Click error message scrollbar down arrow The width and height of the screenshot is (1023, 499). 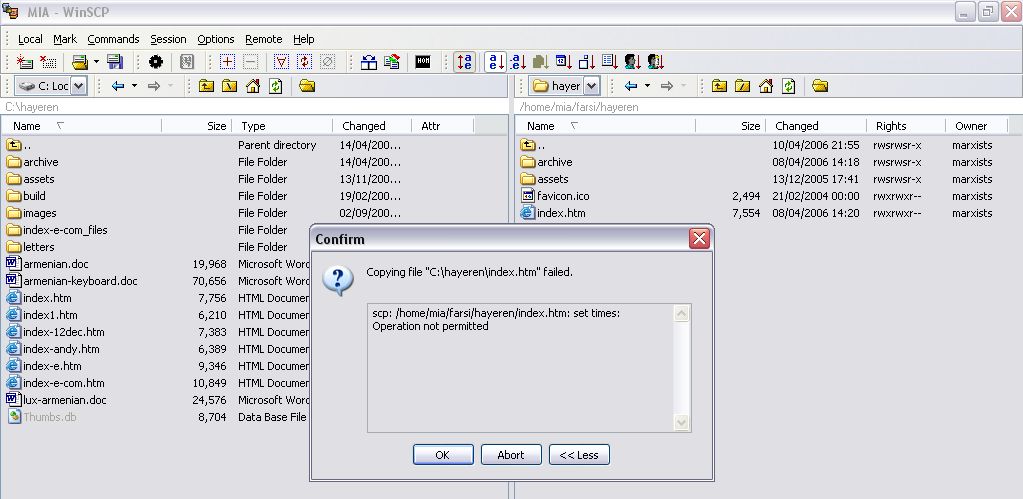(x=682, y=423)
